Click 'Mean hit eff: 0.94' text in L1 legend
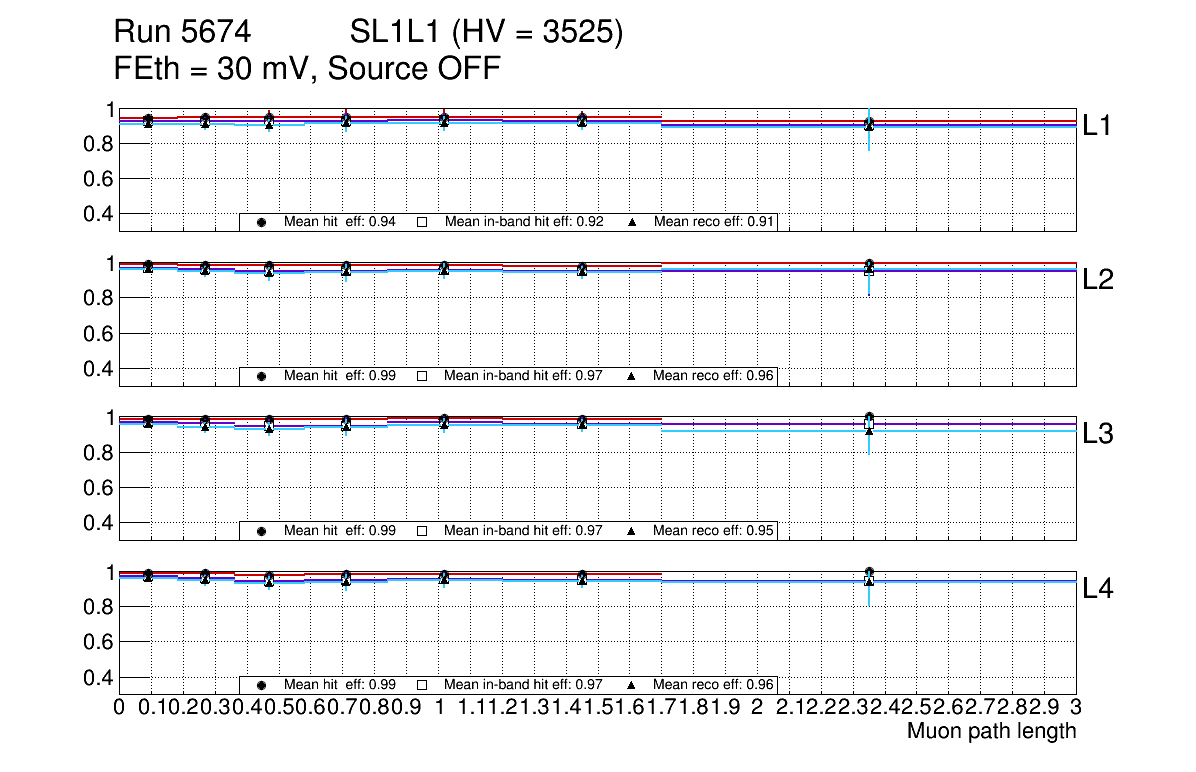 [340, 222]
